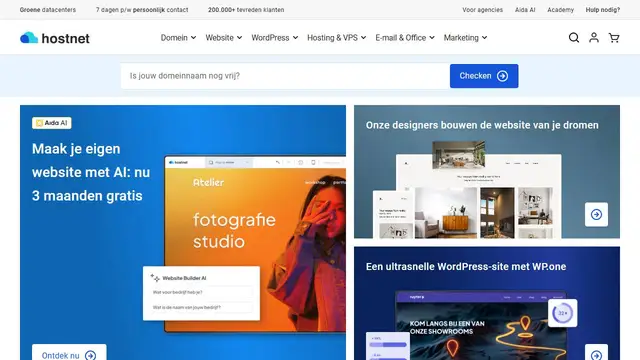
Task: Open the Aida AI top link
Action: point(525,10)
